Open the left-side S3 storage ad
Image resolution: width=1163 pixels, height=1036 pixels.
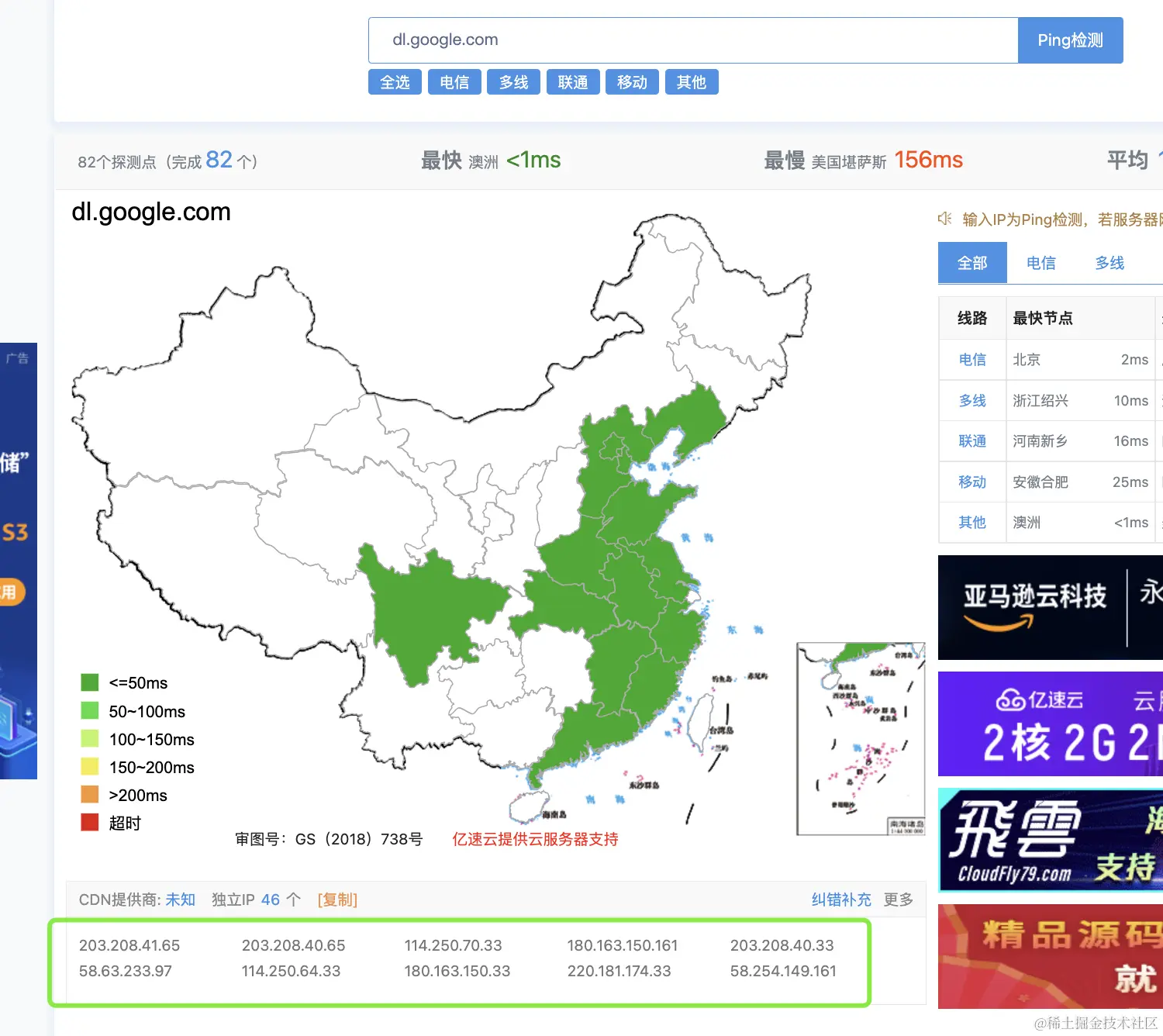[19, 561]
